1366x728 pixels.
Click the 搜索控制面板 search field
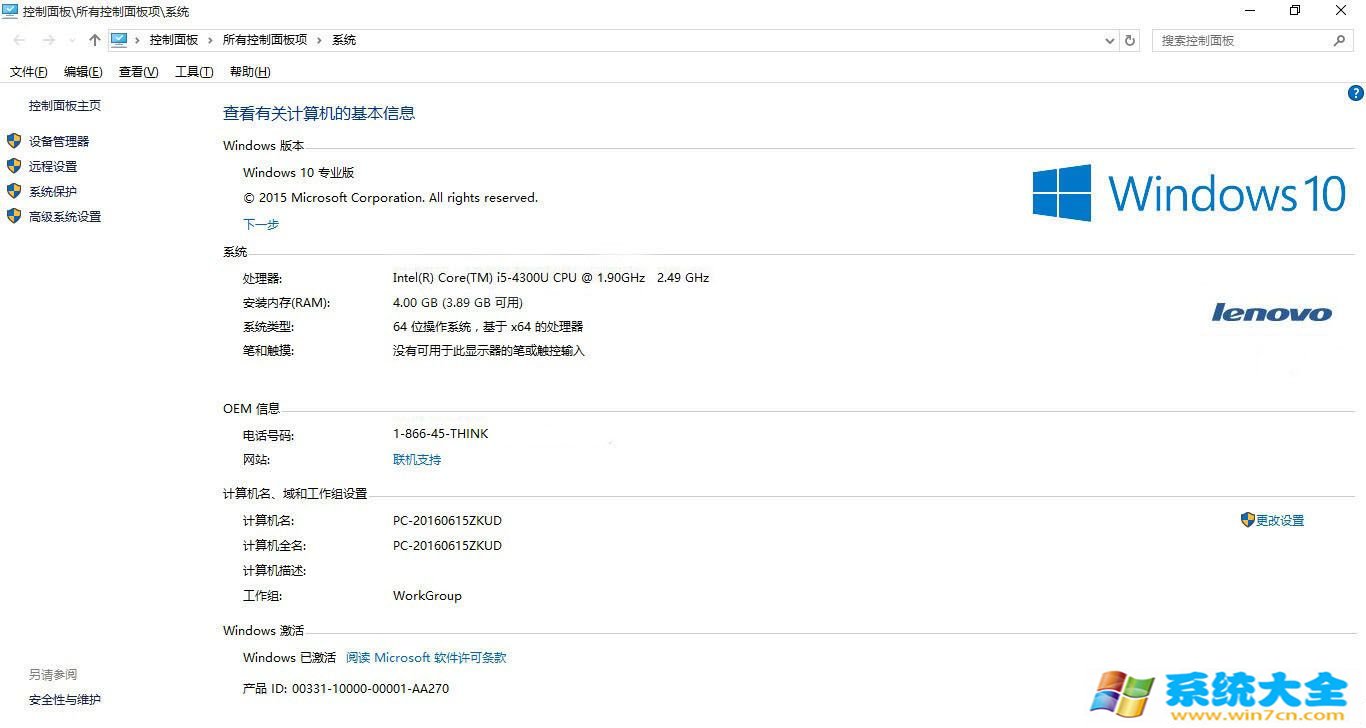[1240, 40]
